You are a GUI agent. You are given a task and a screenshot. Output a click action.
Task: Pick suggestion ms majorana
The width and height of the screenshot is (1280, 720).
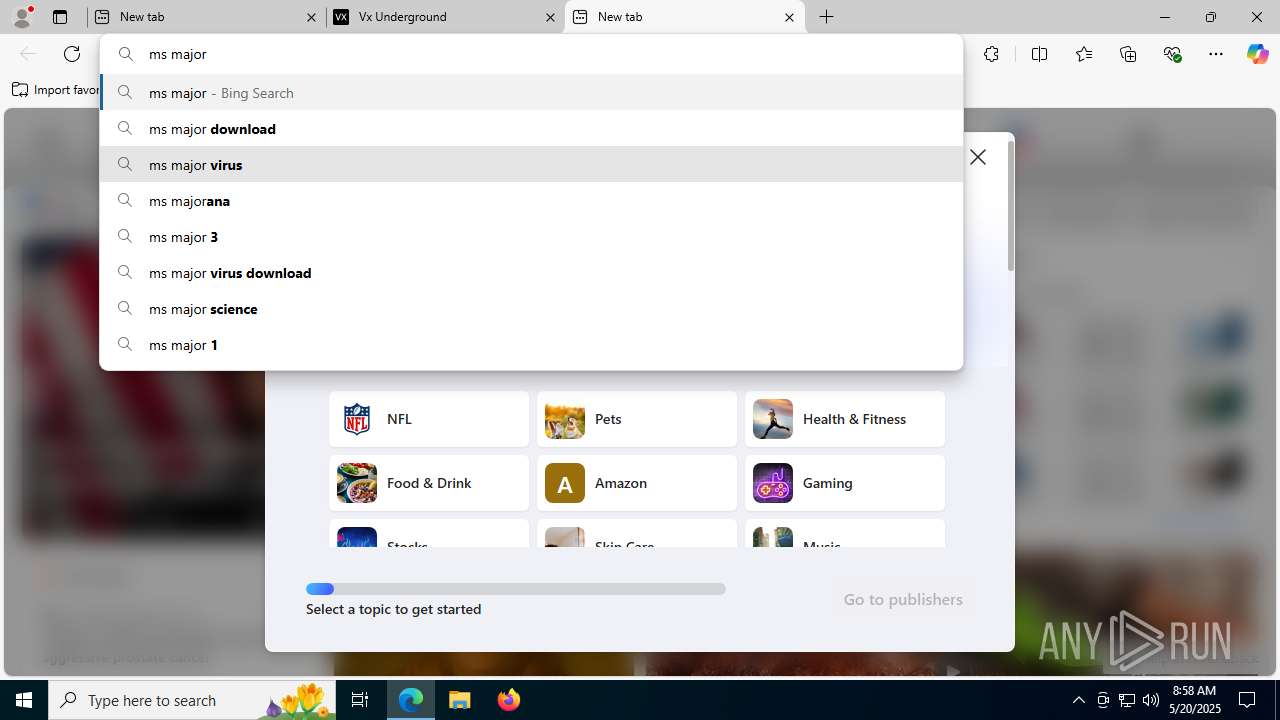(x=531, y=201)
